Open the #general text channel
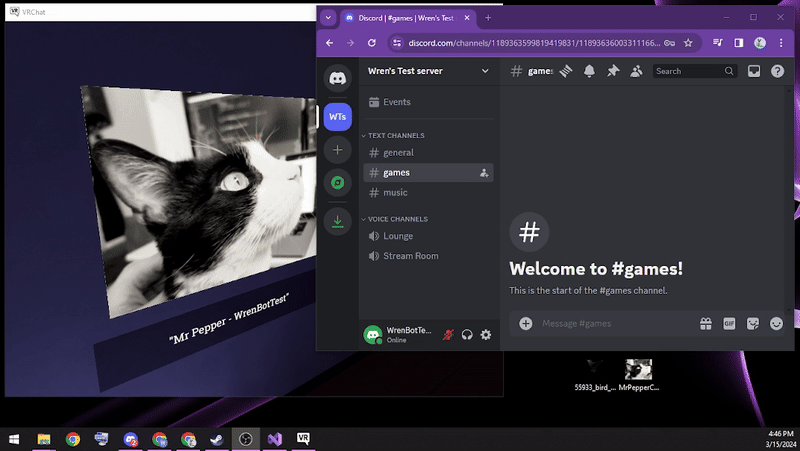This screenshot has width=800, height=451. [x=428, y=153]
